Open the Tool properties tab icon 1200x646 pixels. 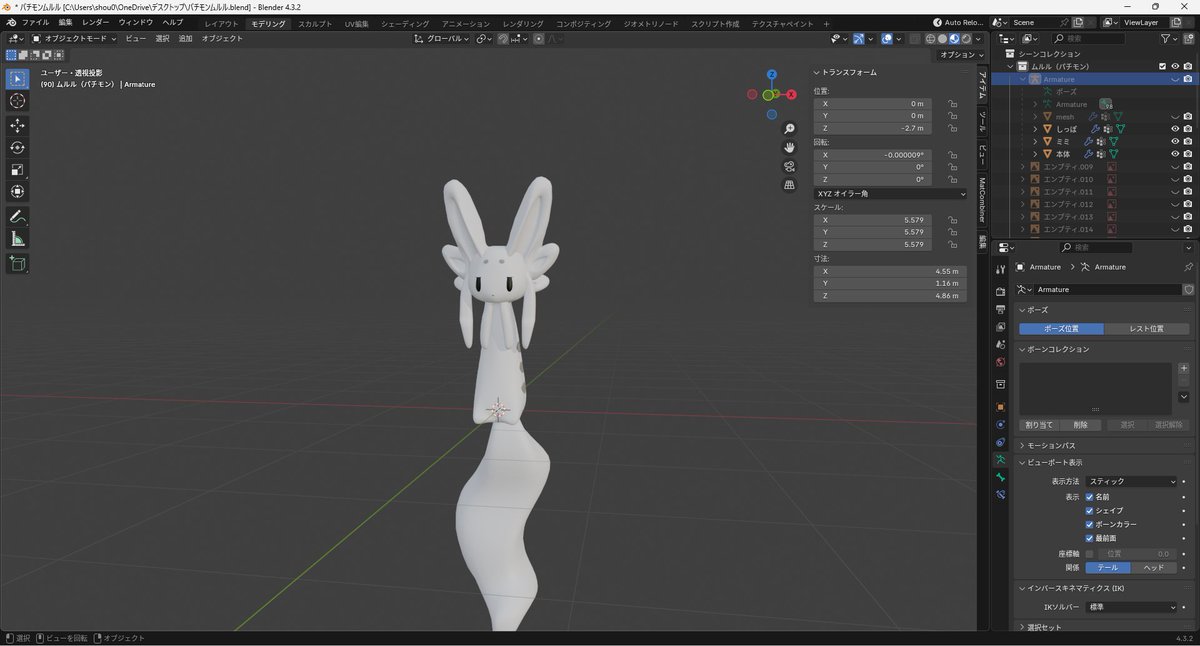coord(1000,269)
